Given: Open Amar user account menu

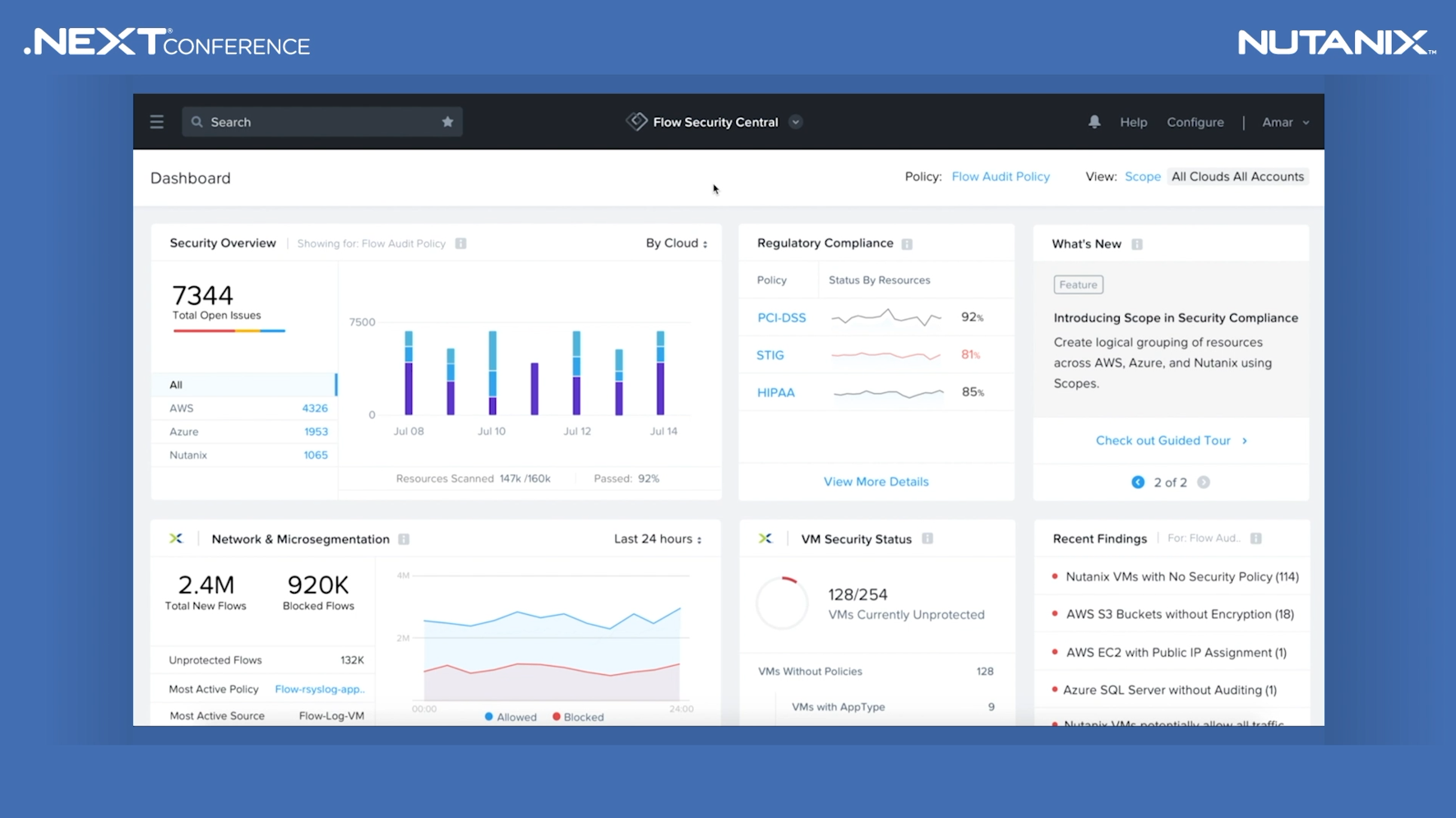Looking at the screenshot, I should (1286, 122).
